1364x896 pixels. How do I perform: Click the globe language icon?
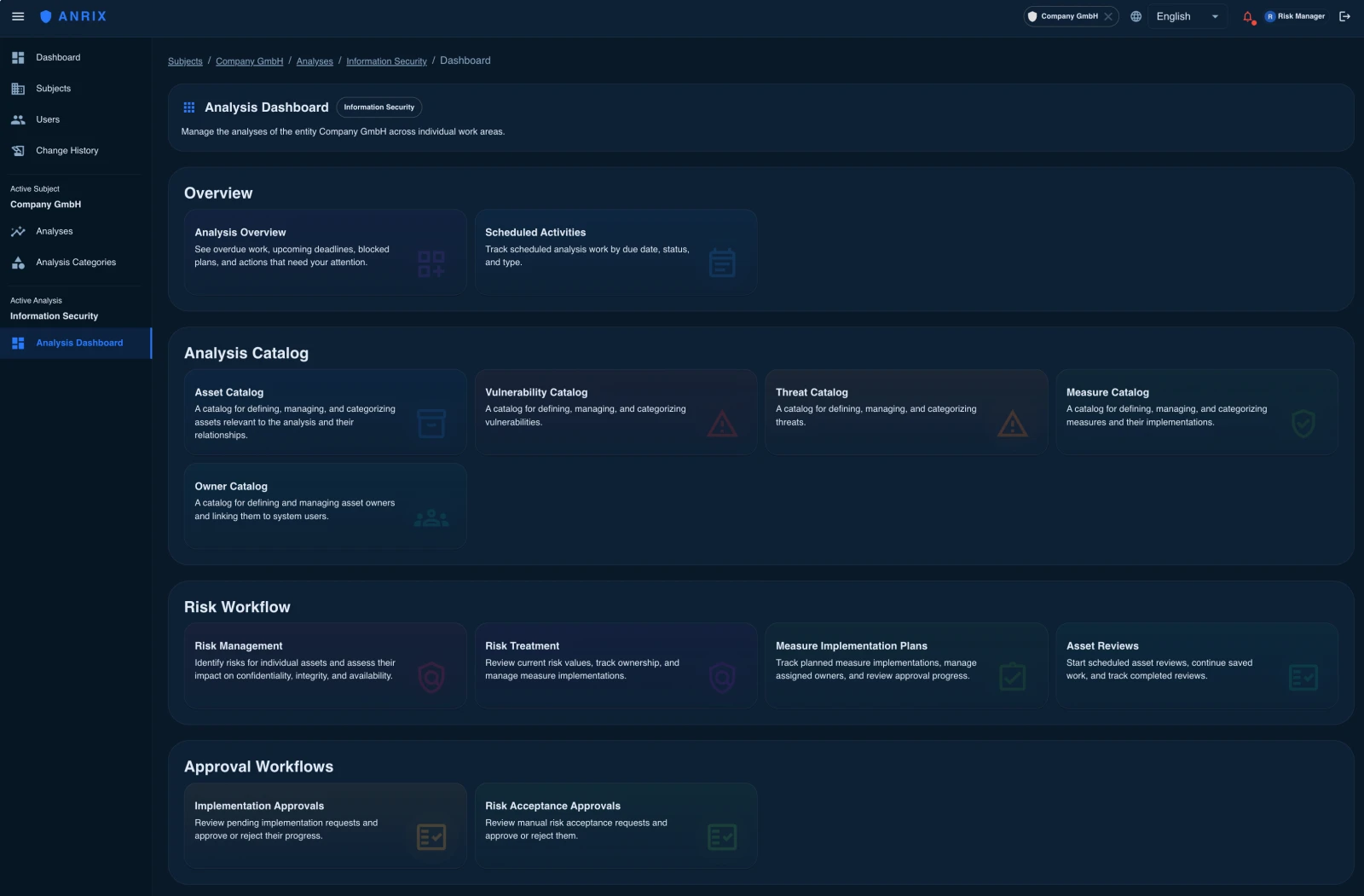tap(1136, 16)
